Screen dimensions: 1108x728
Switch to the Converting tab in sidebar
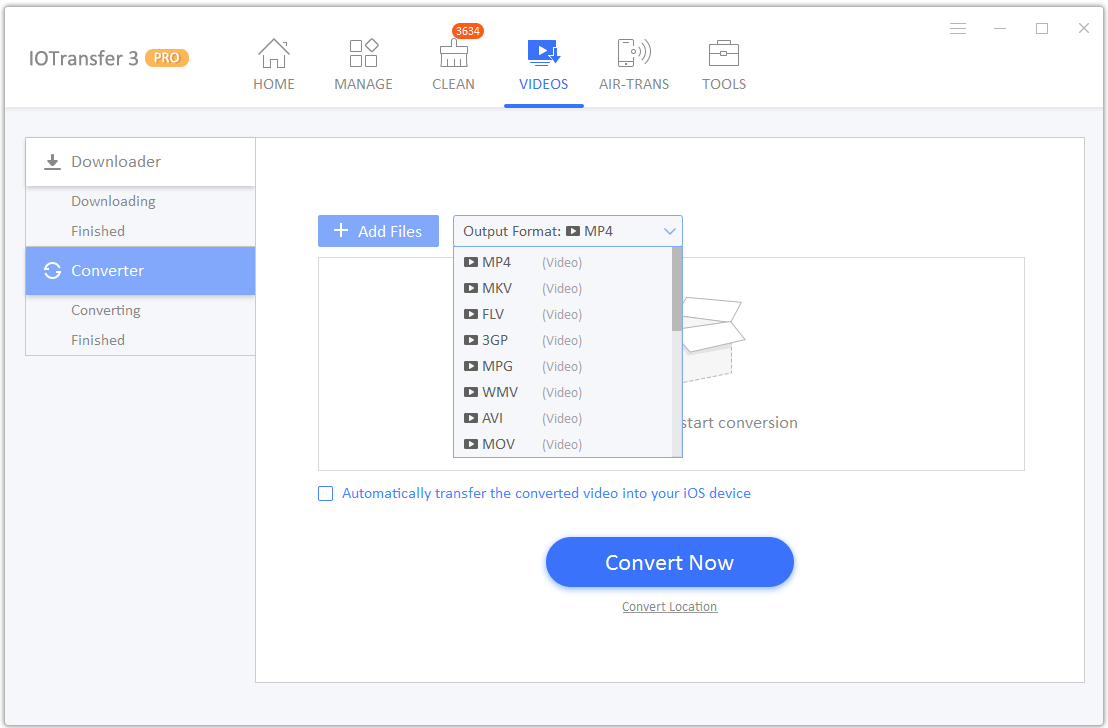pyautogui.click(x=106, y=310)
